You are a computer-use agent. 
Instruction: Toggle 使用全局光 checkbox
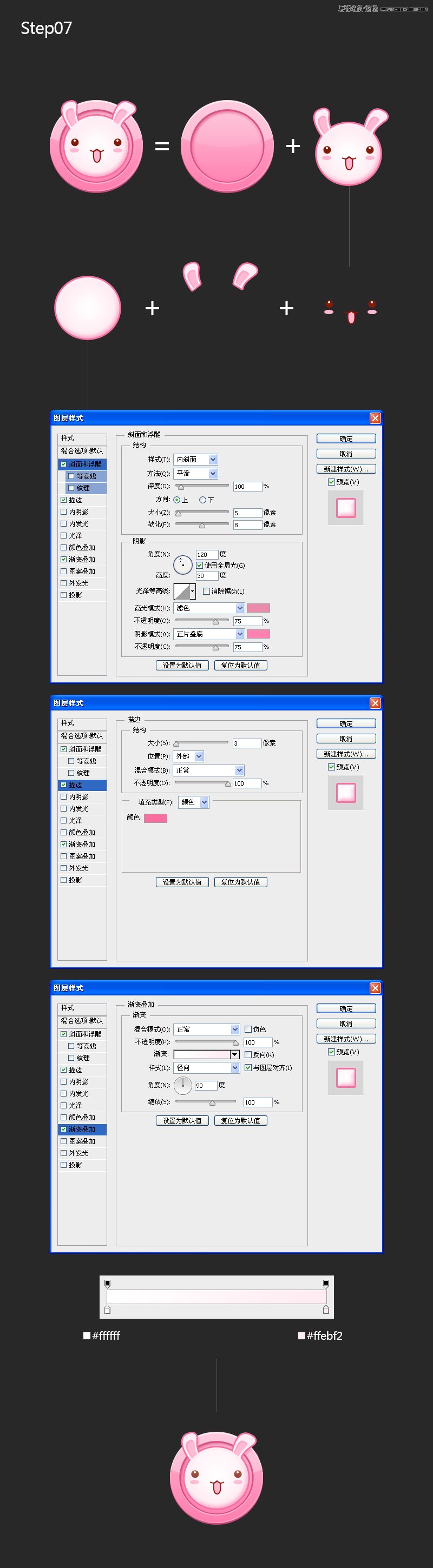pos(199,566)
